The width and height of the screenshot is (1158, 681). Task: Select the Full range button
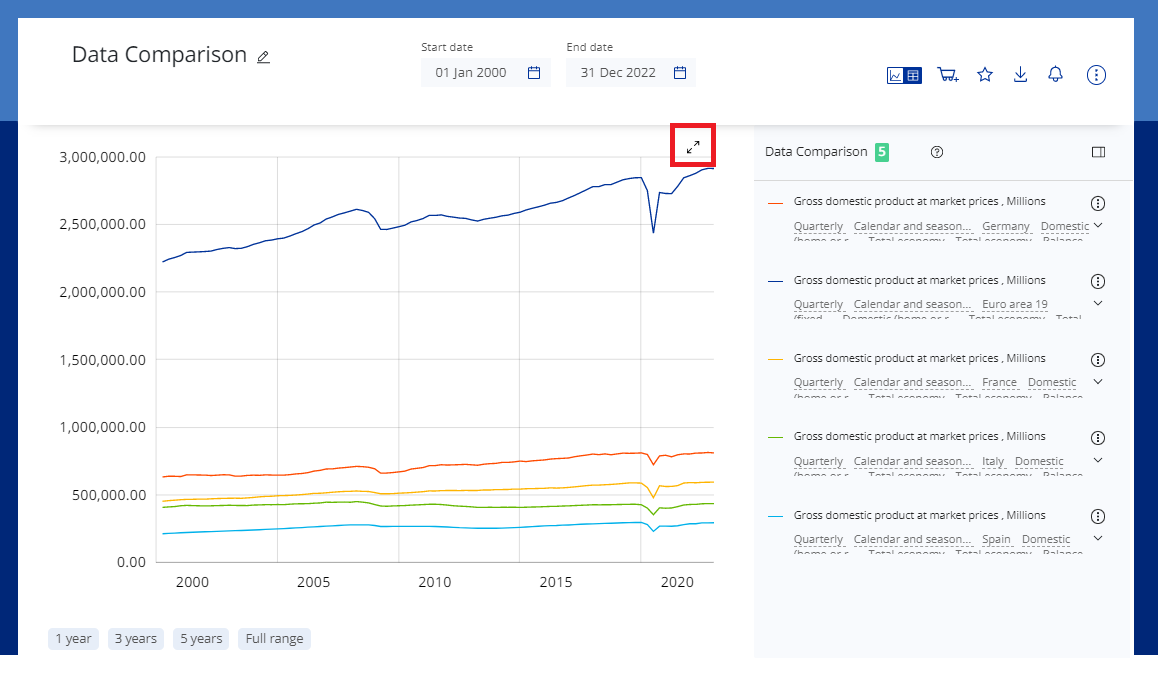(274, 639)
